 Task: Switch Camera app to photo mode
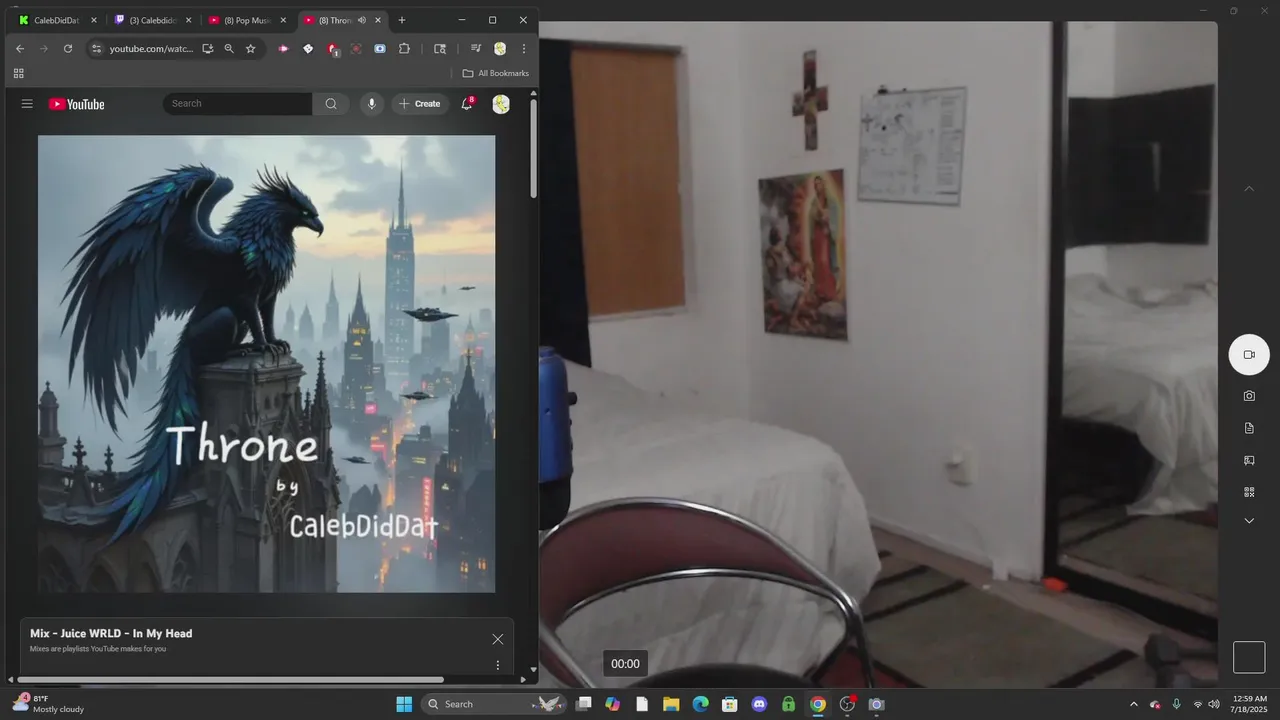1249,396
